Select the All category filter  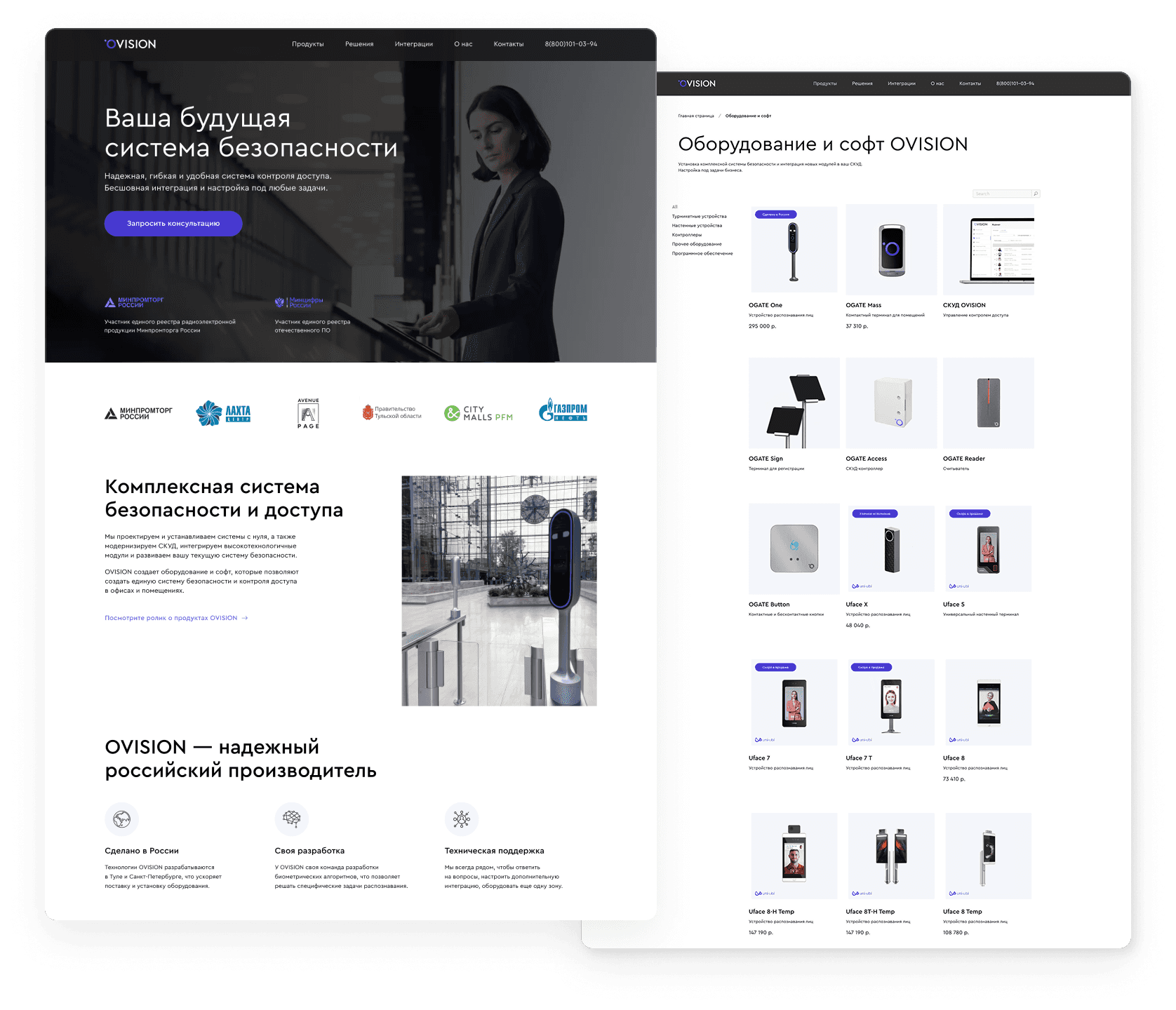tap(675, 207)
